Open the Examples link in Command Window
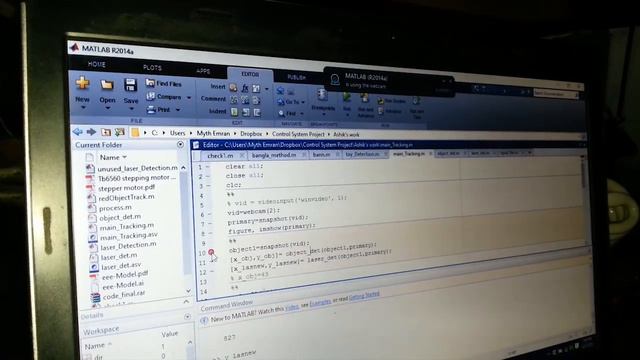 320,303
